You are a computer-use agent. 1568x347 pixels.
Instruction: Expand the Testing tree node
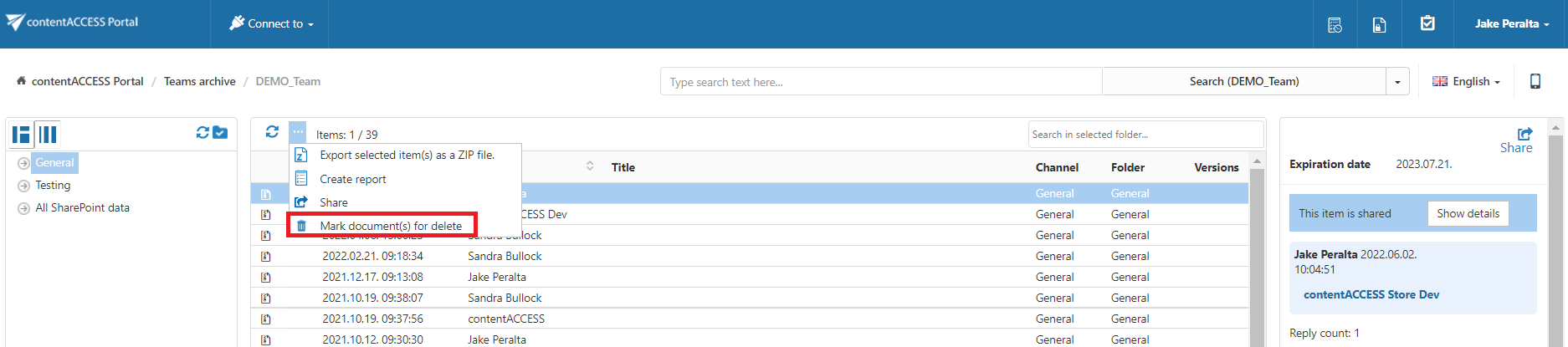pos(24,186)
